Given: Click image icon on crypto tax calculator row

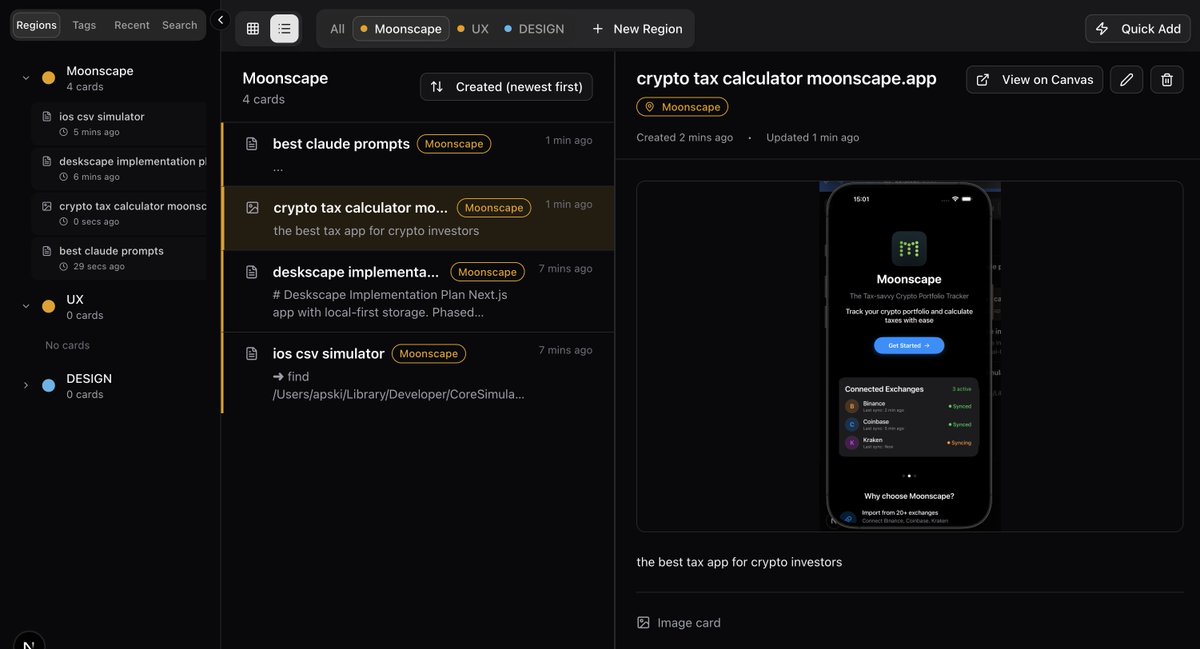Looking at the screenshot, I should pyautogui.click(x=252, y=208).
